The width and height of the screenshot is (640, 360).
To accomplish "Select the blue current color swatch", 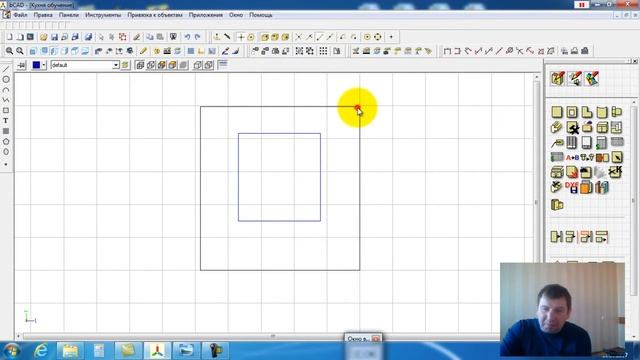I will point(36,65).
